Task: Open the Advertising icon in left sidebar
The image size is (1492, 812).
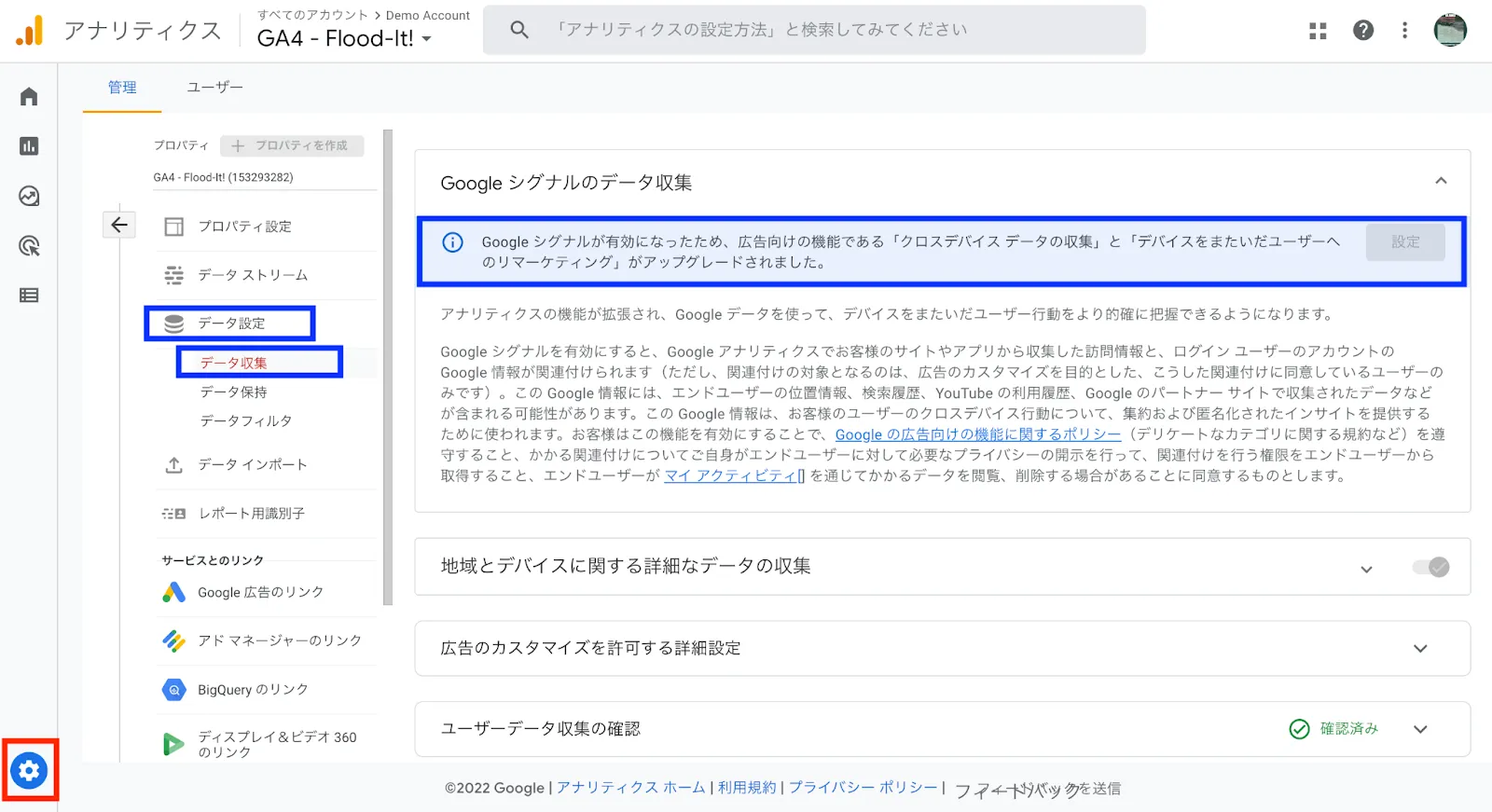Action: 29,246
